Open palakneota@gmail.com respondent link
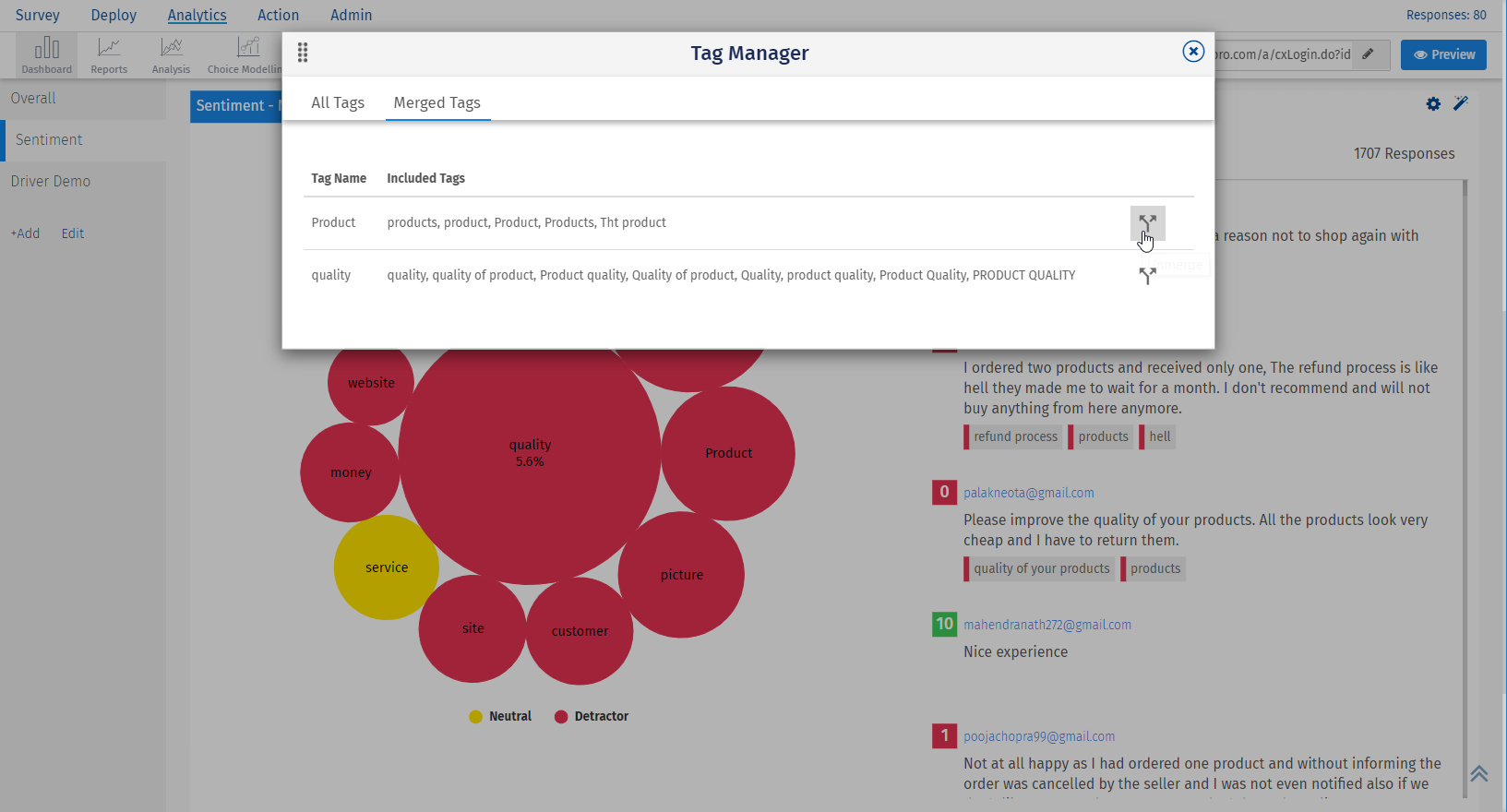 [1029, 493]
